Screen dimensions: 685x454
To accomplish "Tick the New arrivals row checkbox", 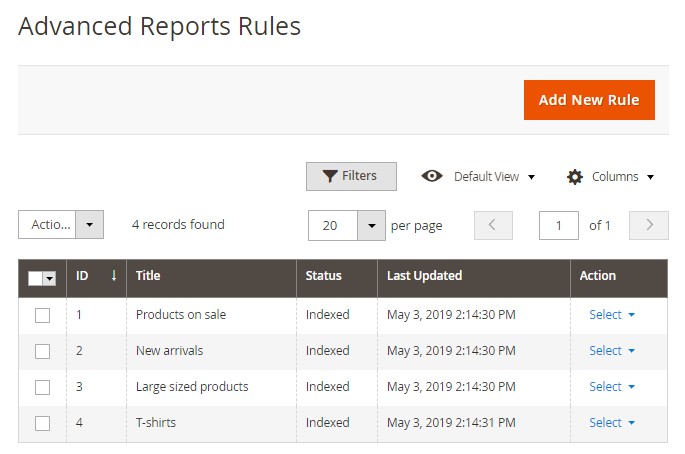I will (42, 351).
